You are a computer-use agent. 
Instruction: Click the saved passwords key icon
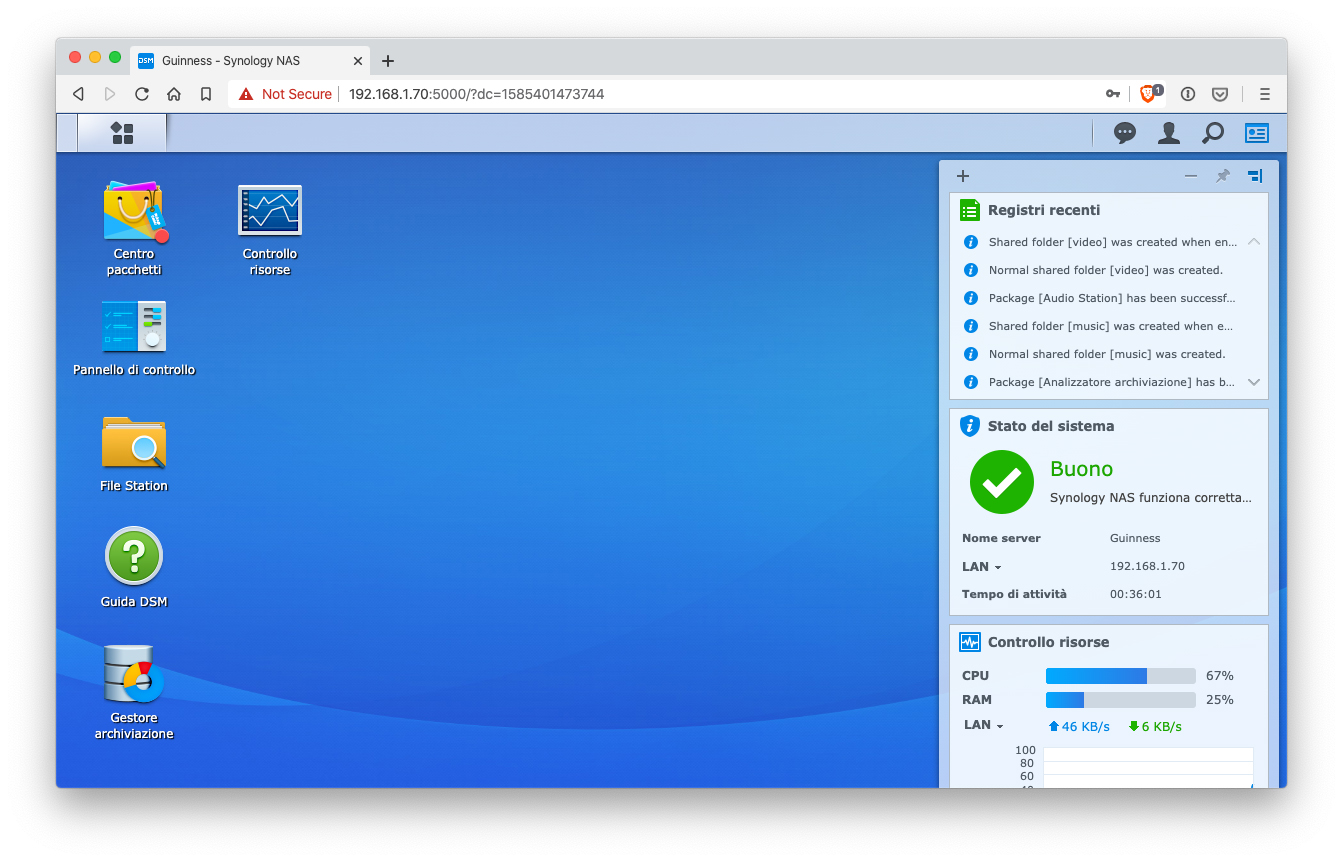(1113, 94)
